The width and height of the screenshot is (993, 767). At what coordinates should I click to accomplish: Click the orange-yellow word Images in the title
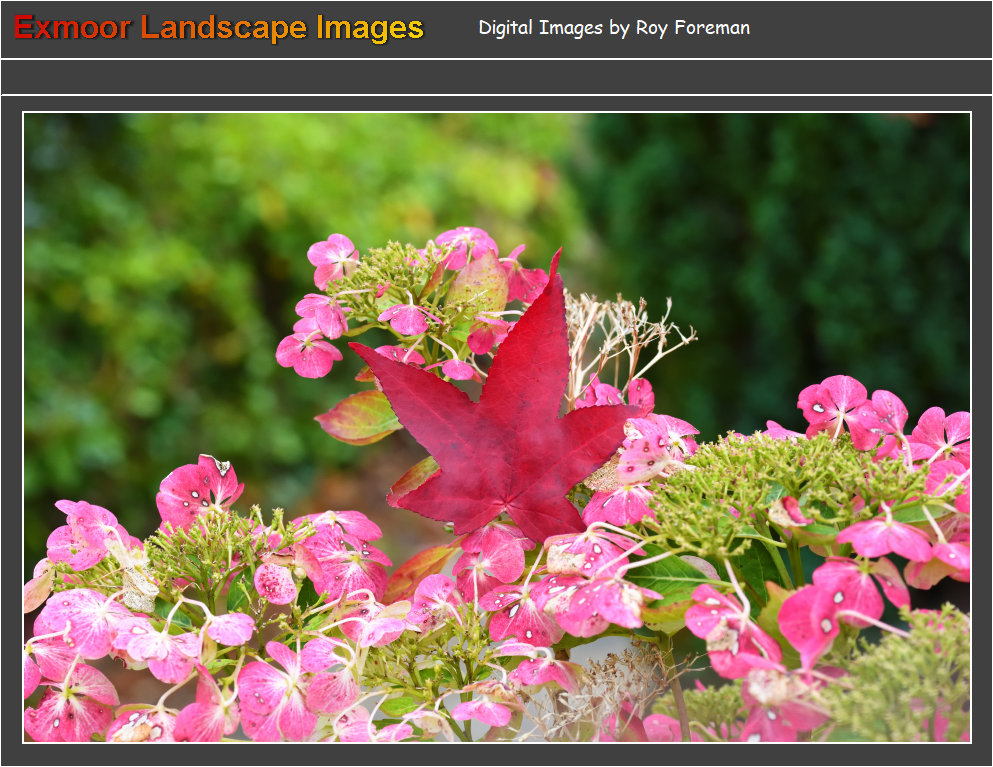coord(370,28)
